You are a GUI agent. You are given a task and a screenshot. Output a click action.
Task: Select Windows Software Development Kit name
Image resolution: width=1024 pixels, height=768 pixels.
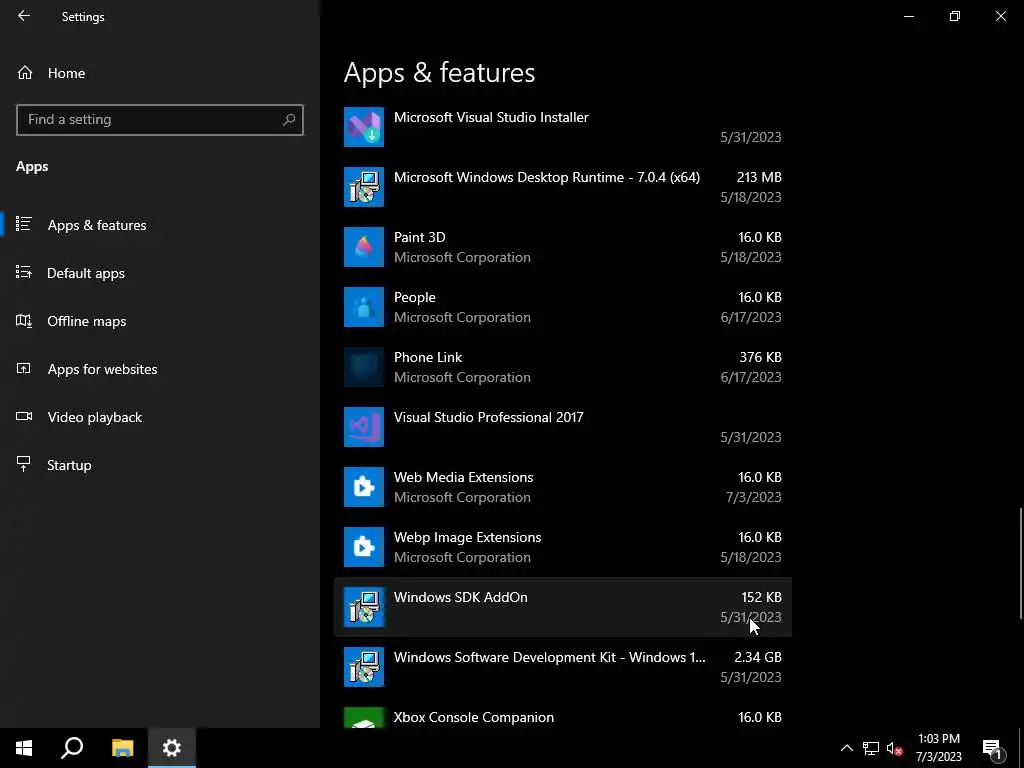(550, 658)
